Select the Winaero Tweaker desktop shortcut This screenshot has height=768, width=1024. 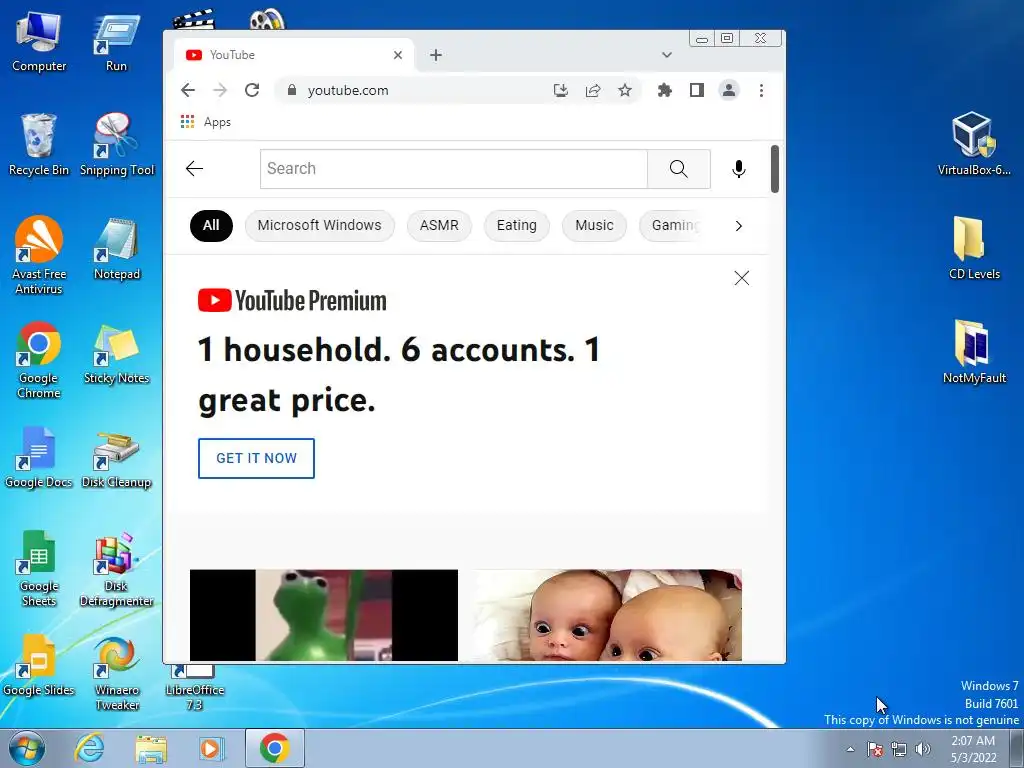pyautogui.click(x=117, y=673)
